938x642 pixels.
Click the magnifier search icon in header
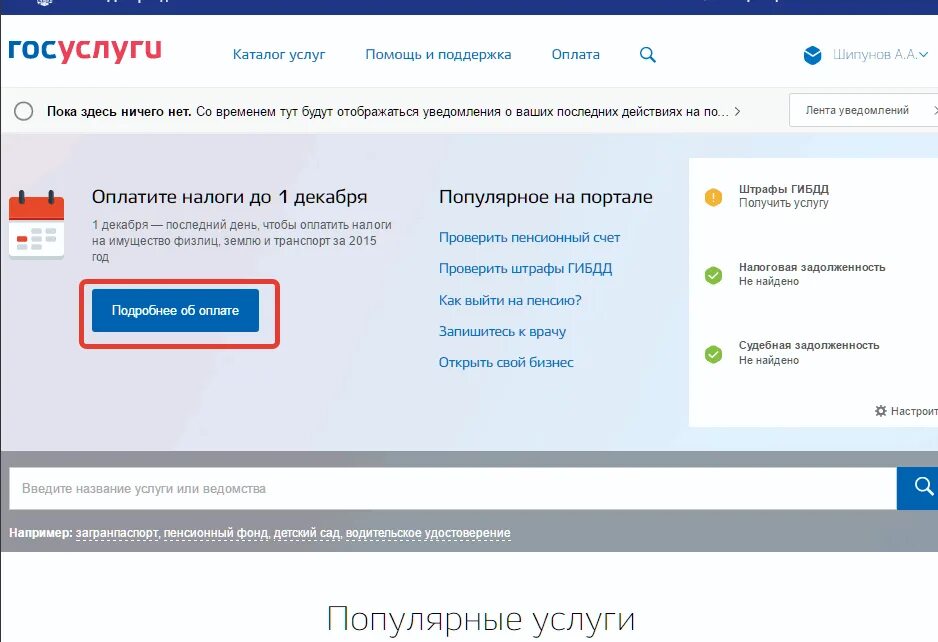point(647,54)
